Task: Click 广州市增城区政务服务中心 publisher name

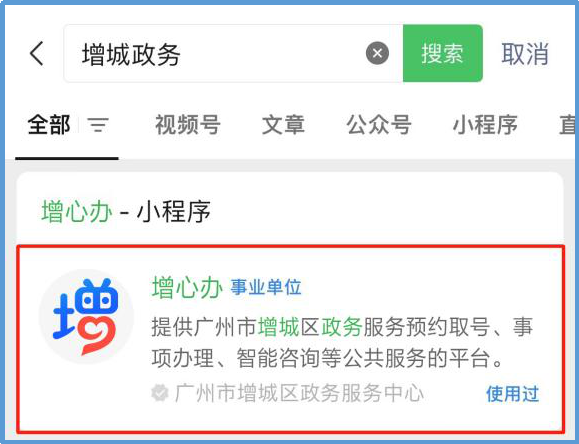Action: coord(299,393)
